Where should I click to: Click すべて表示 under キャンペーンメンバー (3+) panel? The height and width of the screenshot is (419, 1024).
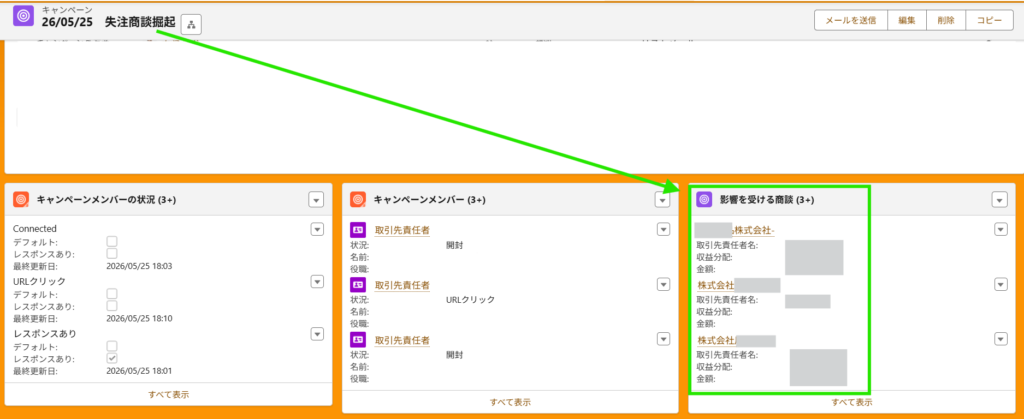(x=510, y=402)
